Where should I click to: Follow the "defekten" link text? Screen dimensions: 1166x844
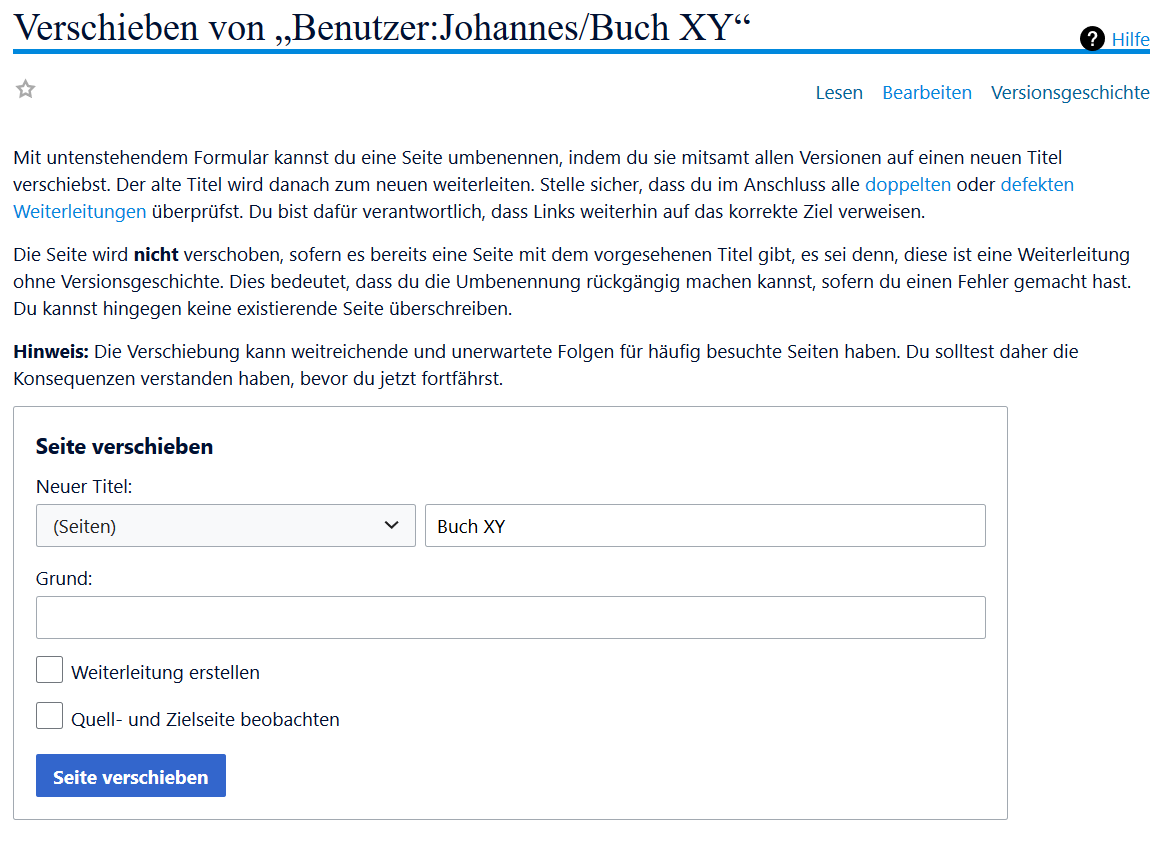1036,185
